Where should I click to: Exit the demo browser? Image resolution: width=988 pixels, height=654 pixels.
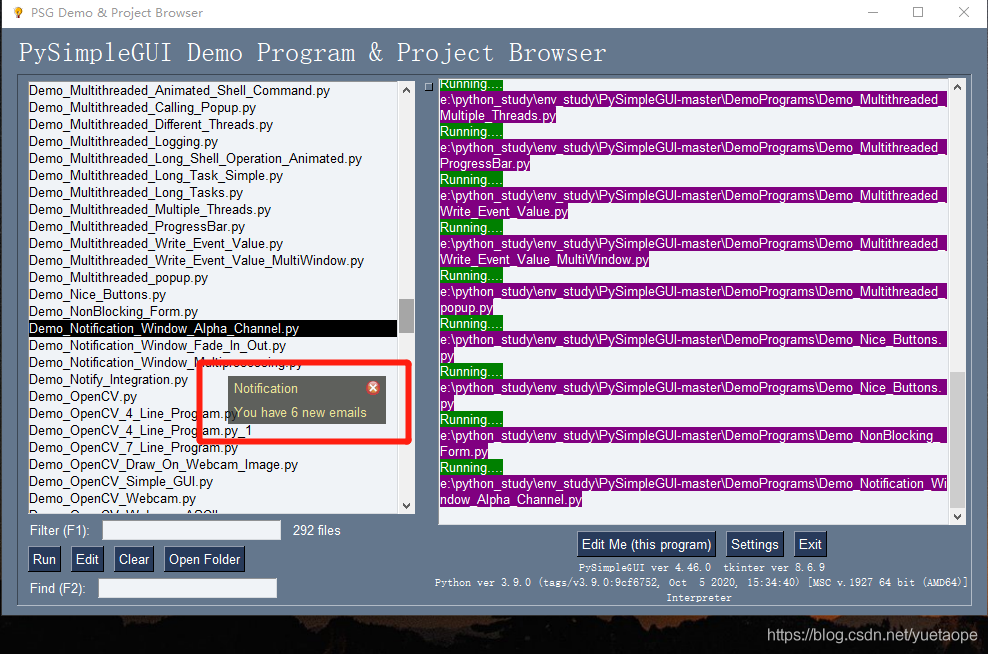pos(810,544)
